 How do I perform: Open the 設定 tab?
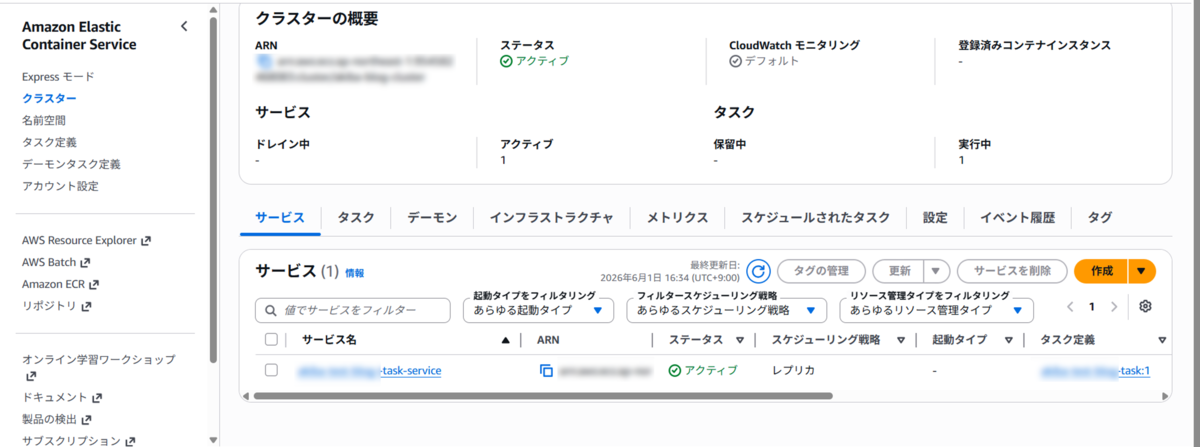click(935, 218)
